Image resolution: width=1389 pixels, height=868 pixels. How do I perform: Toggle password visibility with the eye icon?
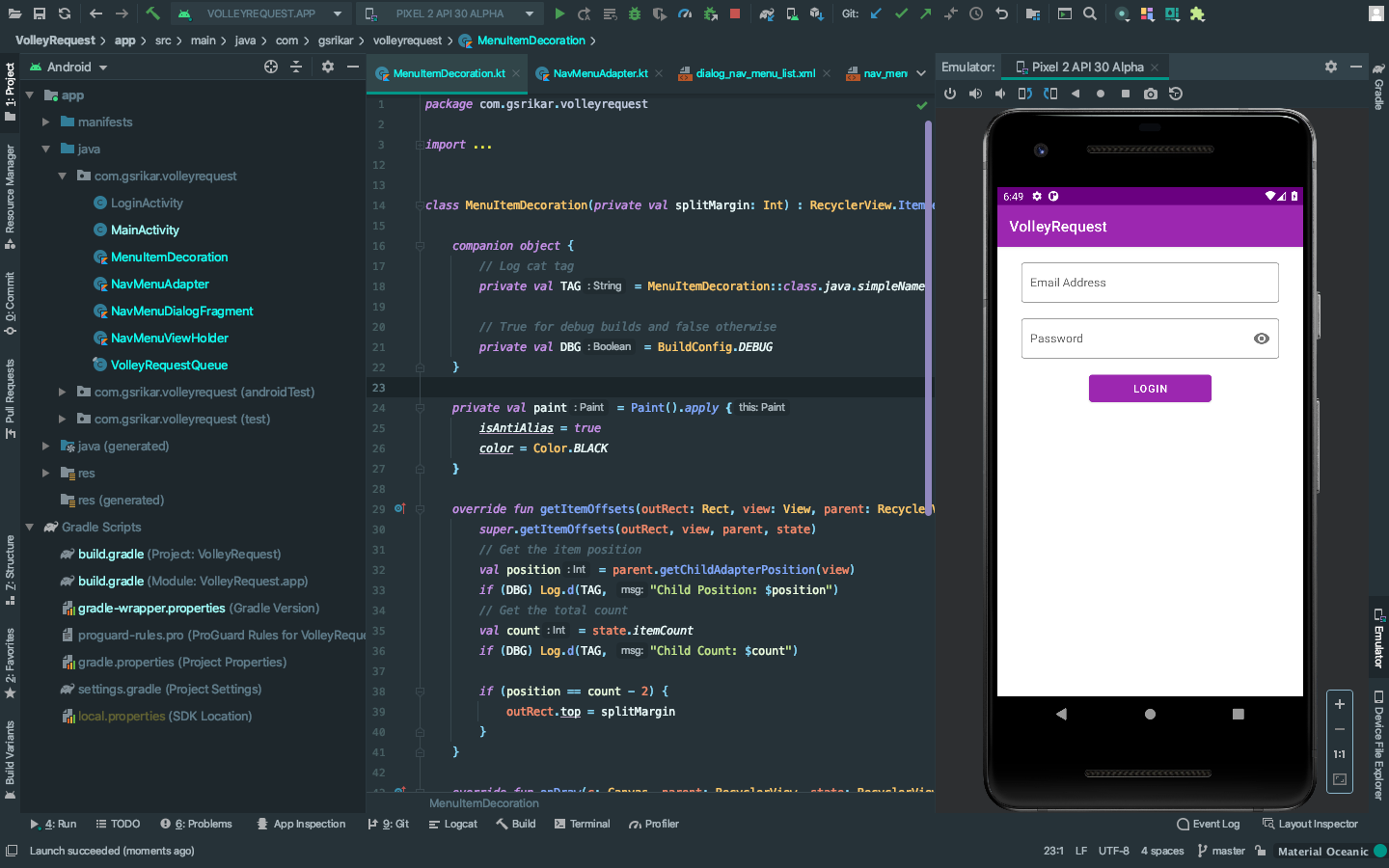click(x=1262, y=339)
